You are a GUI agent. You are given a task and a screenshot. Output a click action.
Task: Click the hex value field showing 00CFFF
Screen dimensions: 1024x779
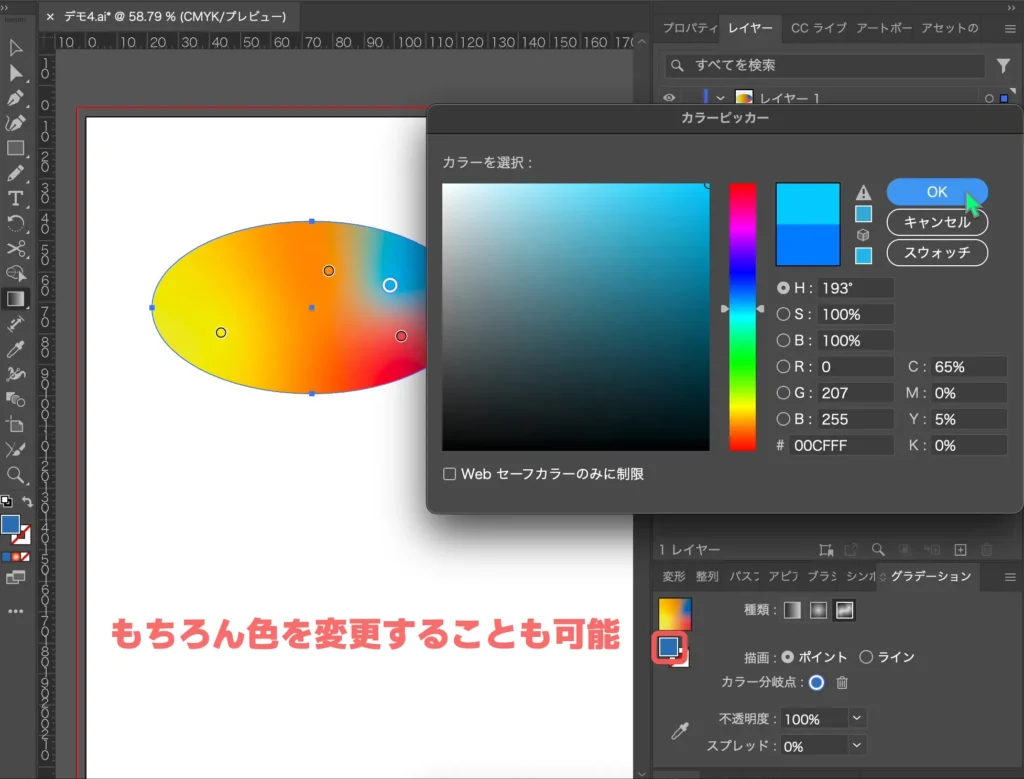click(x=840, y=446)
